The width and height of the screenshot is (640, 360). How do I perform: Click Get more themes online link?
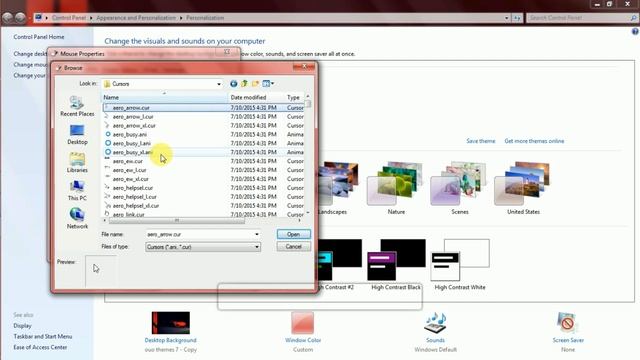click(534, 141)
